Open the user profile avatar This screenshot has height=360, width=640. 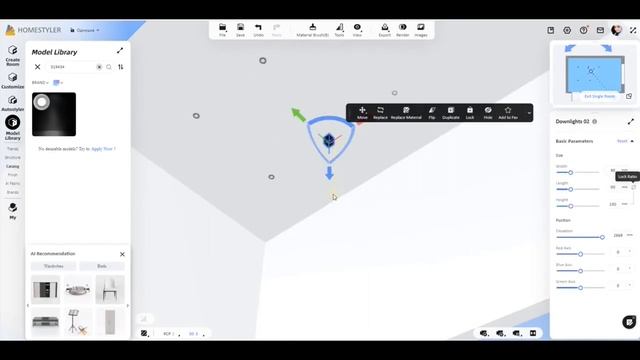click(616, 30)
